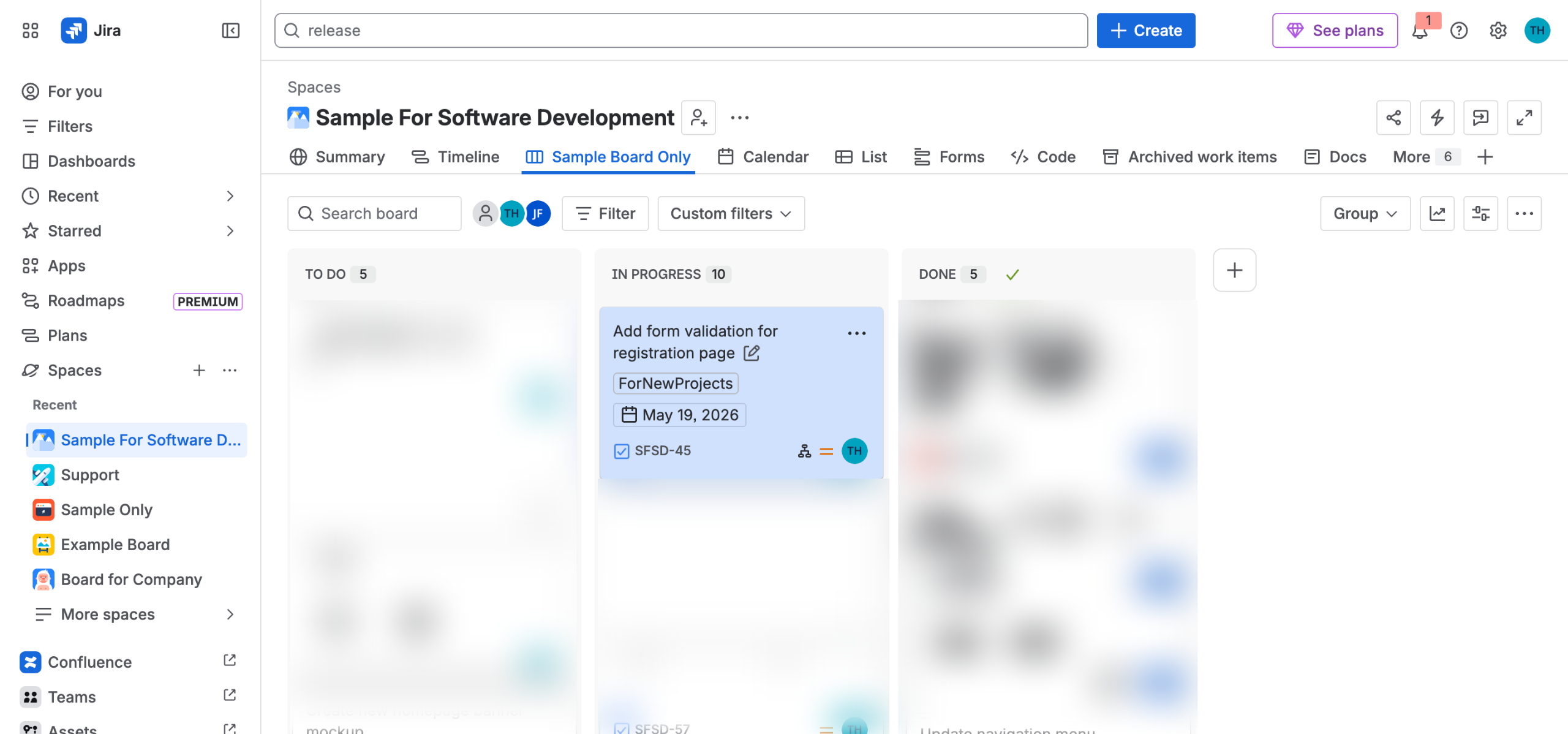Enter full screen with expand arrows icon

tap(1524, 118)
